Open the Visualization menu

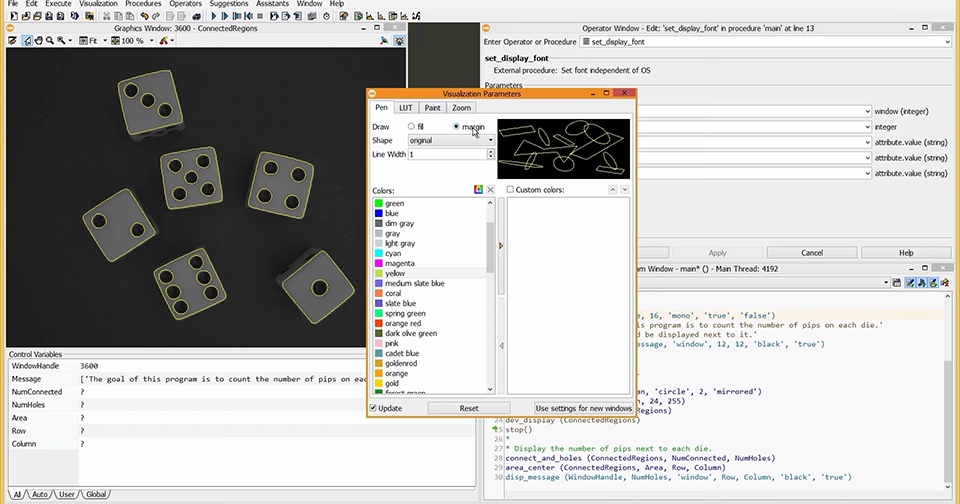click(98, 3)
